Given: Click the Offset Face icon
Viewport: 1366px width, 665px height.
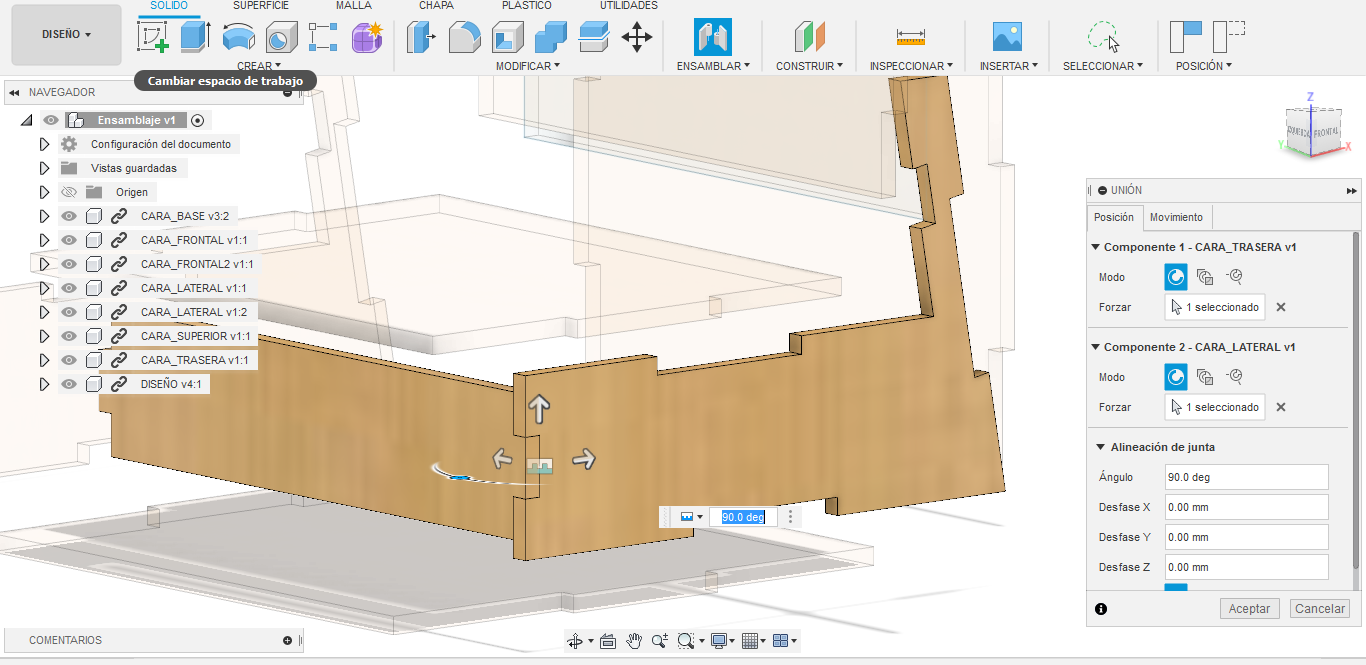Looking at the screenshot, I should (x=593, y=38).
